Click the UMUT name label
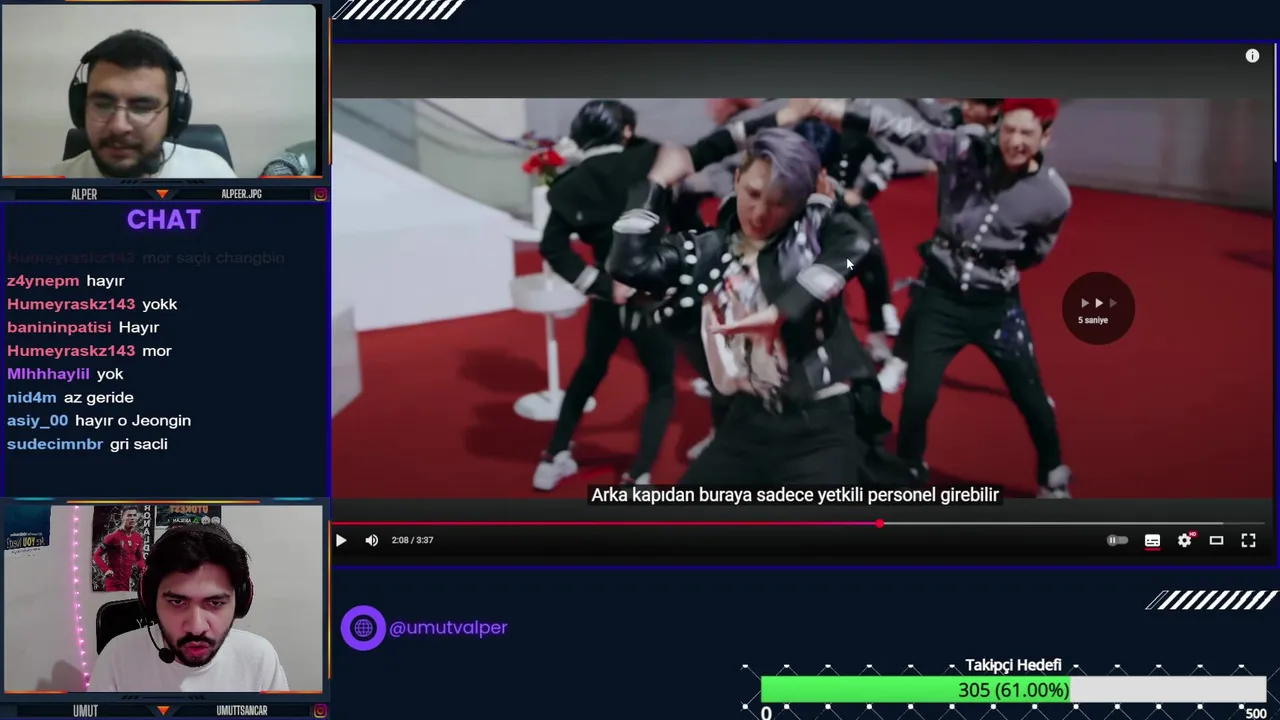1280x720 pixels. click(x=85, y=711)
